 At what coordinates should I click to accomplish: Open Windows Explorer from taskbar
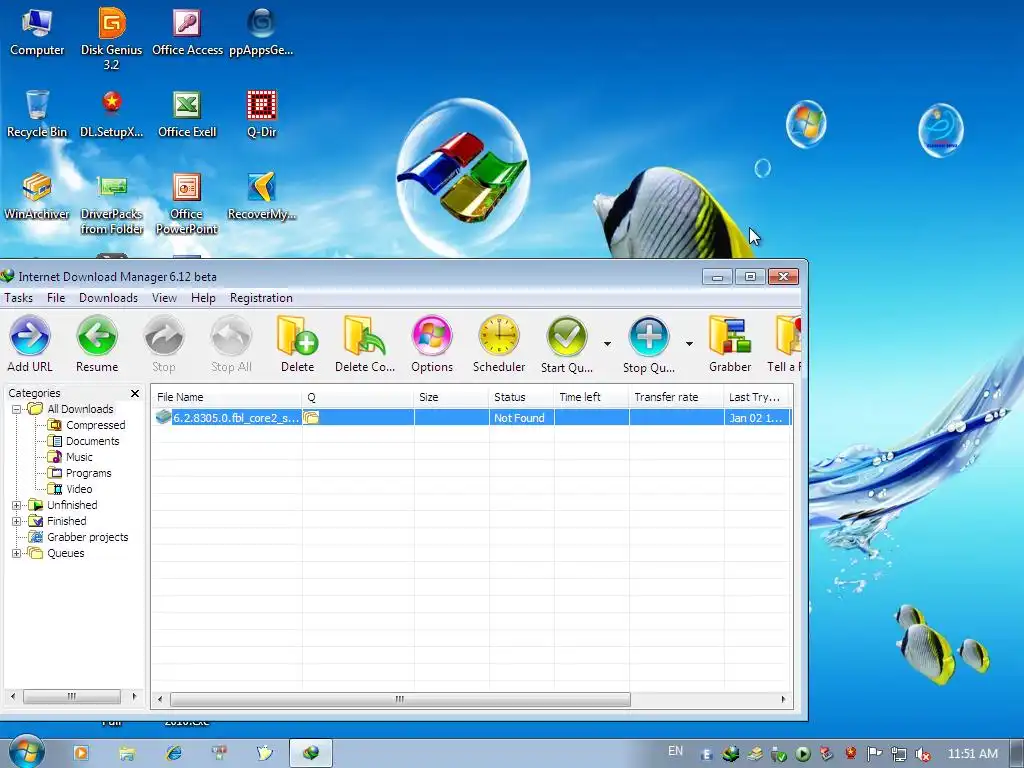click(127, 753)
